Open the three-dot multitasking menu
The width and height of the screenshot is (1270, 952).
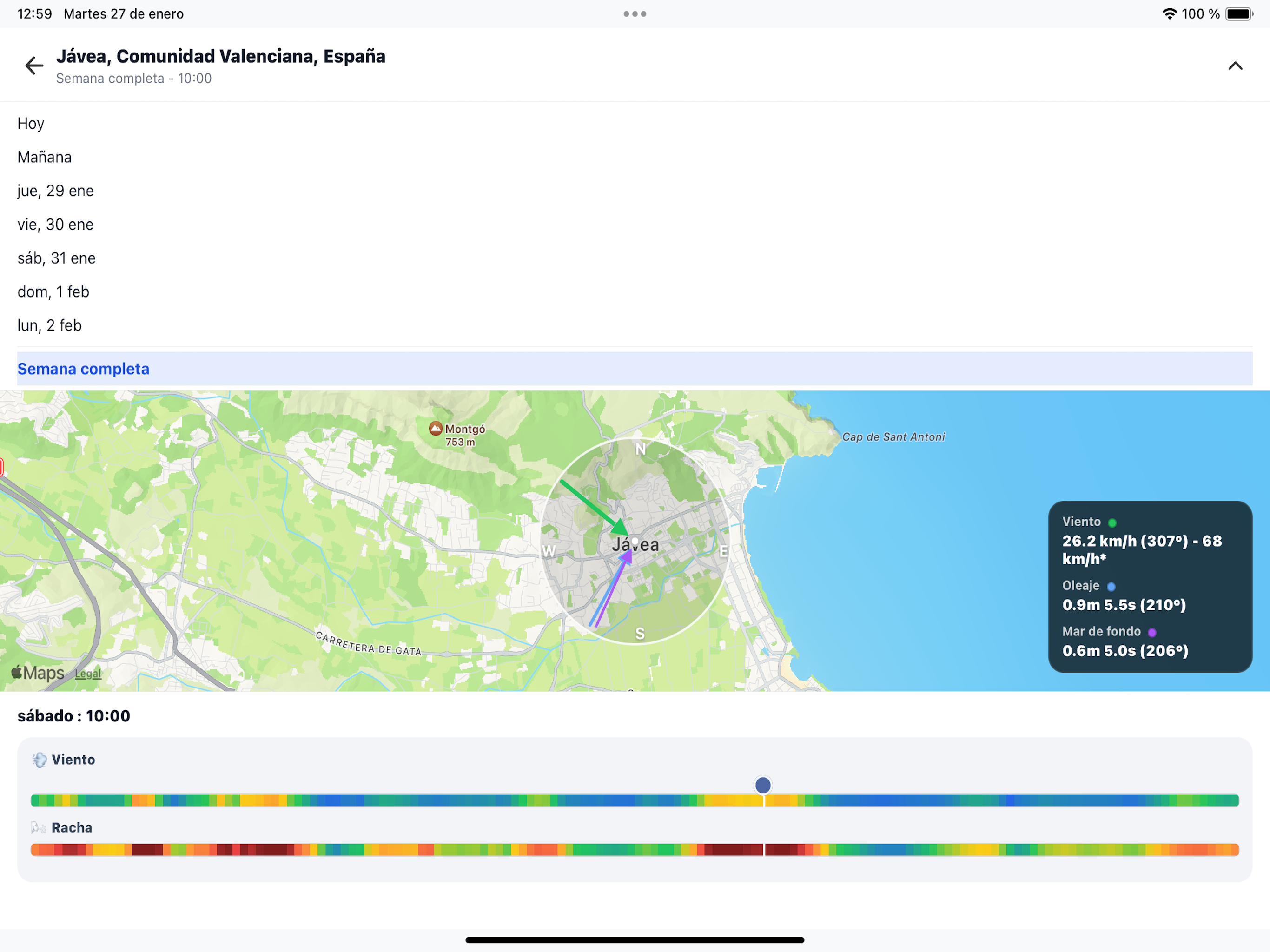(x=635, y=14)
